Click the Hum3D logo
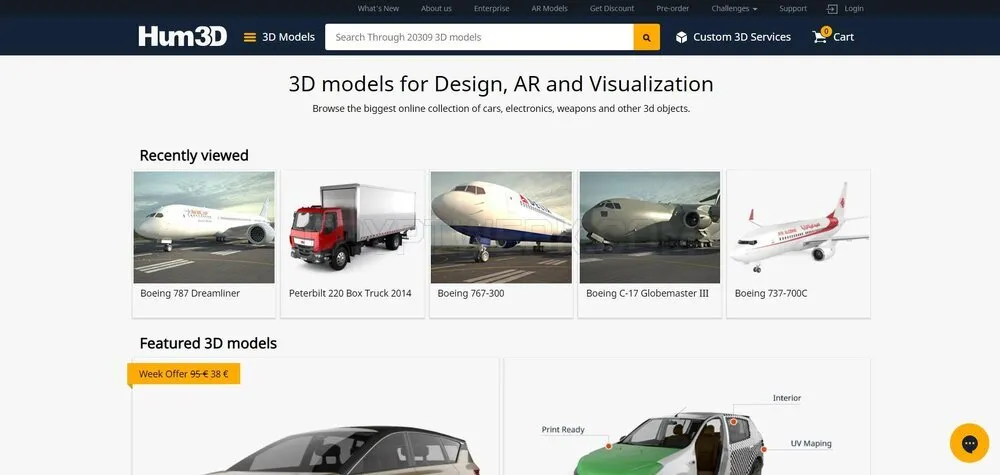1000x475 pixels. [x=182, y=36]
